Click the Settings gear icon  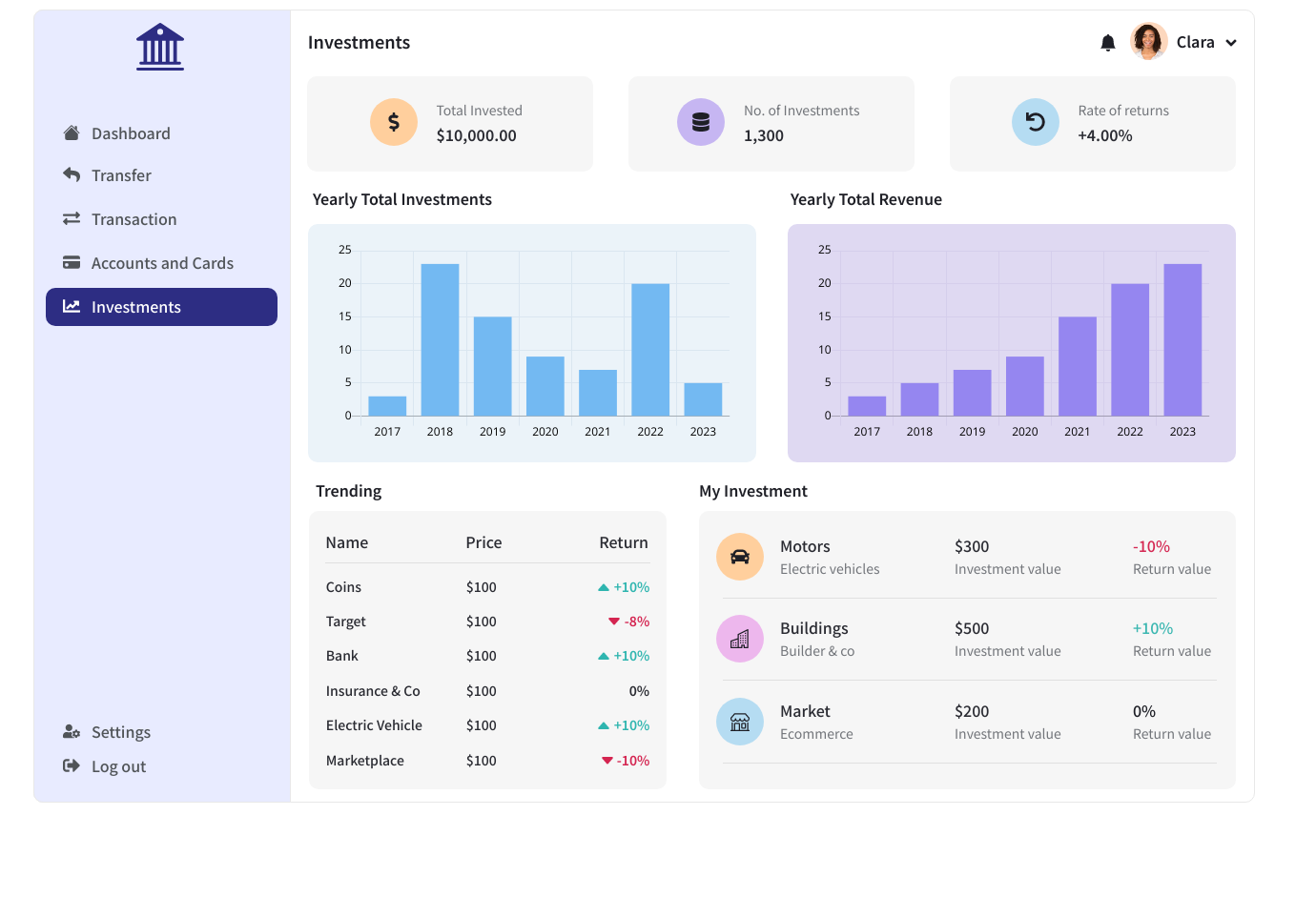[x=71, y=731]
